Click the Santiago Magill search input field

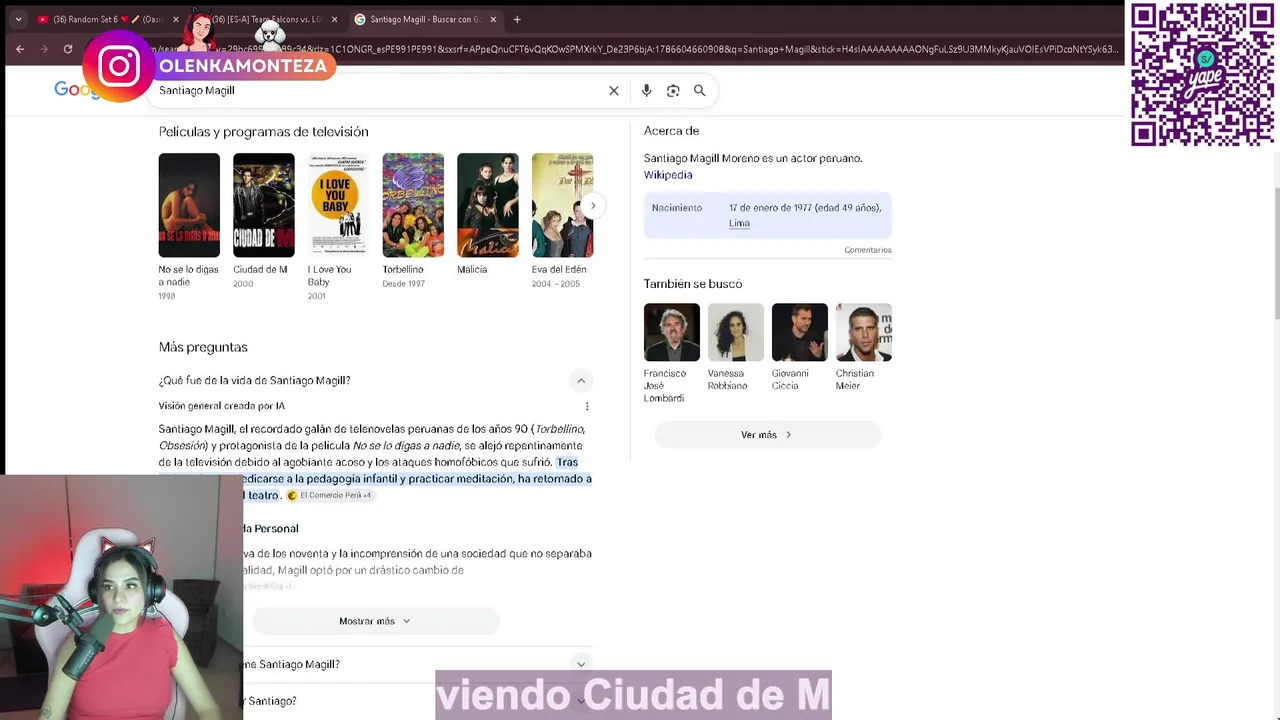pyautogui.click(x=380, y=90)
